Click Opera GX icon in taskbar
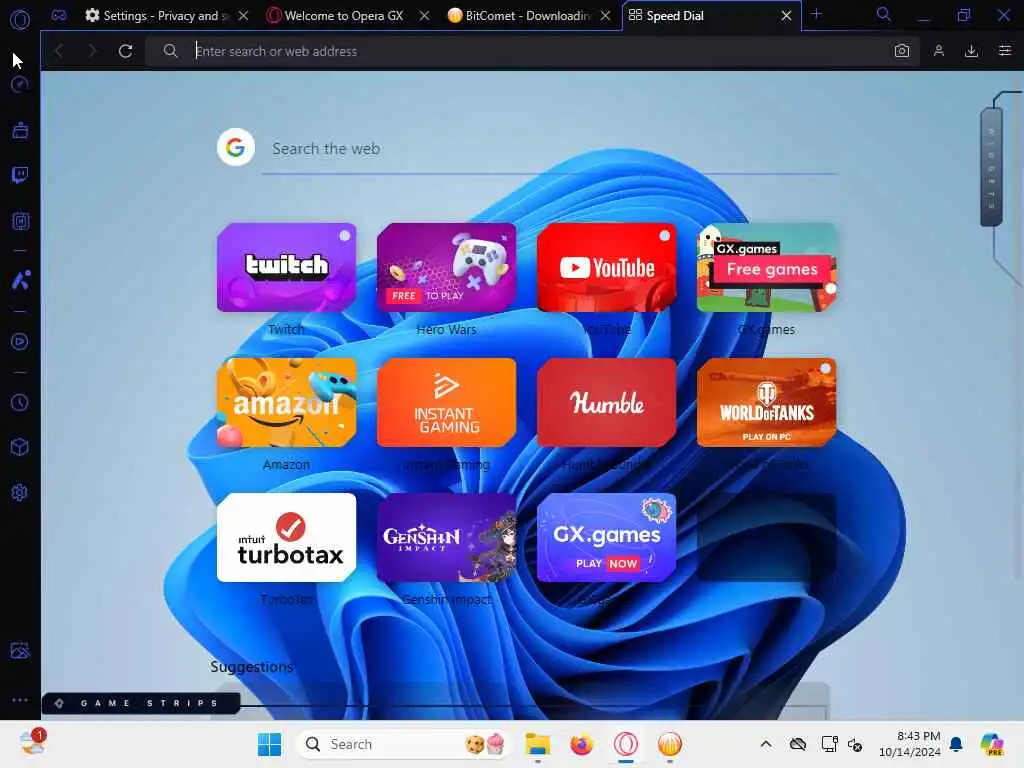The image size is (1024, 768). point(626,744)
